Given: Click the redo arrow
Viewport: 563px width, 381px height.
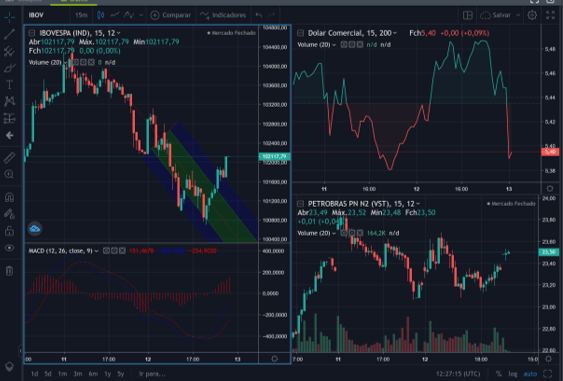Looking at the screenshot, I should (271, 15).
